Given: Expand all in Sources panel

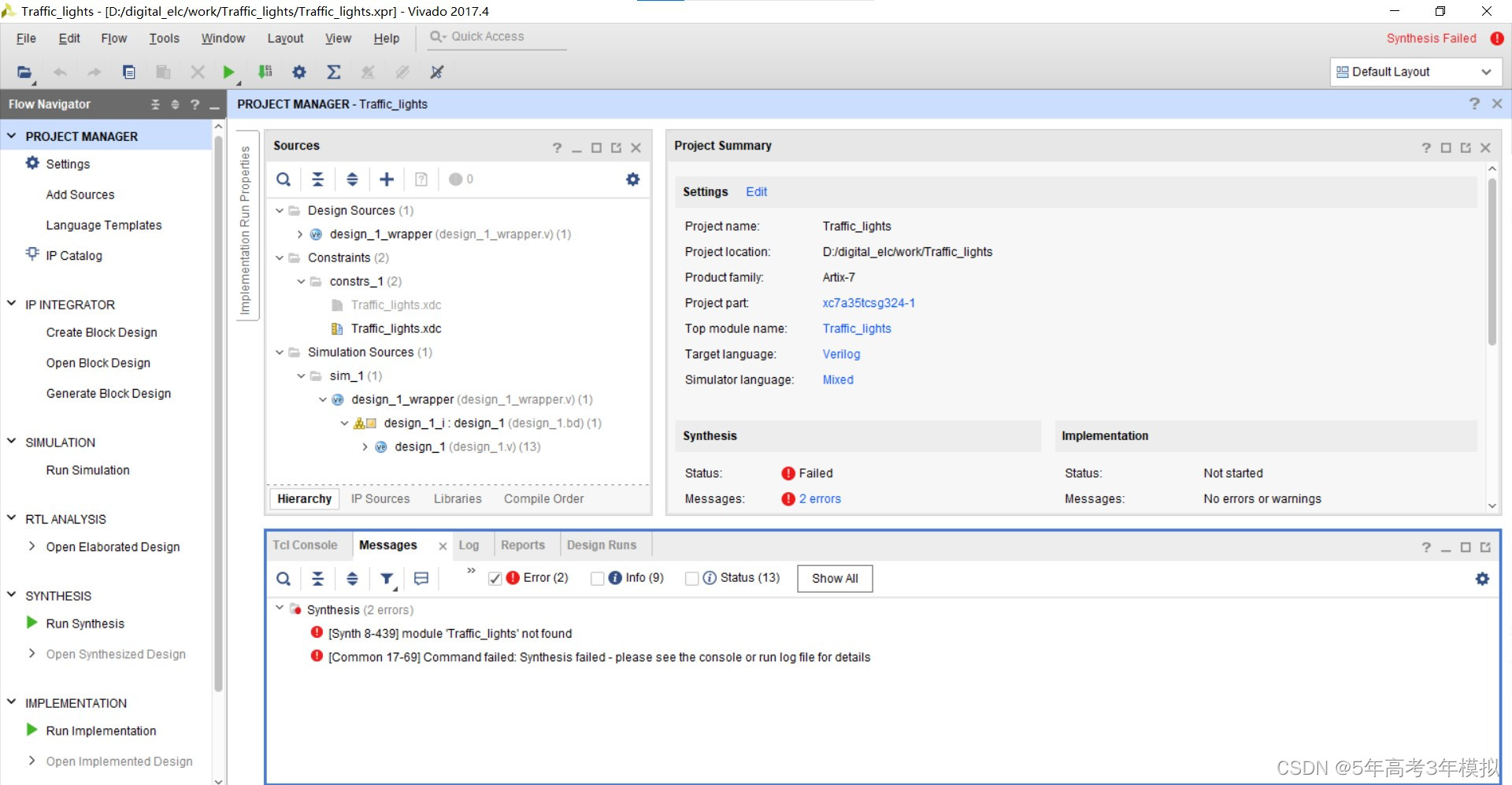Looking at the screenshot, I should tap(352, 180).
